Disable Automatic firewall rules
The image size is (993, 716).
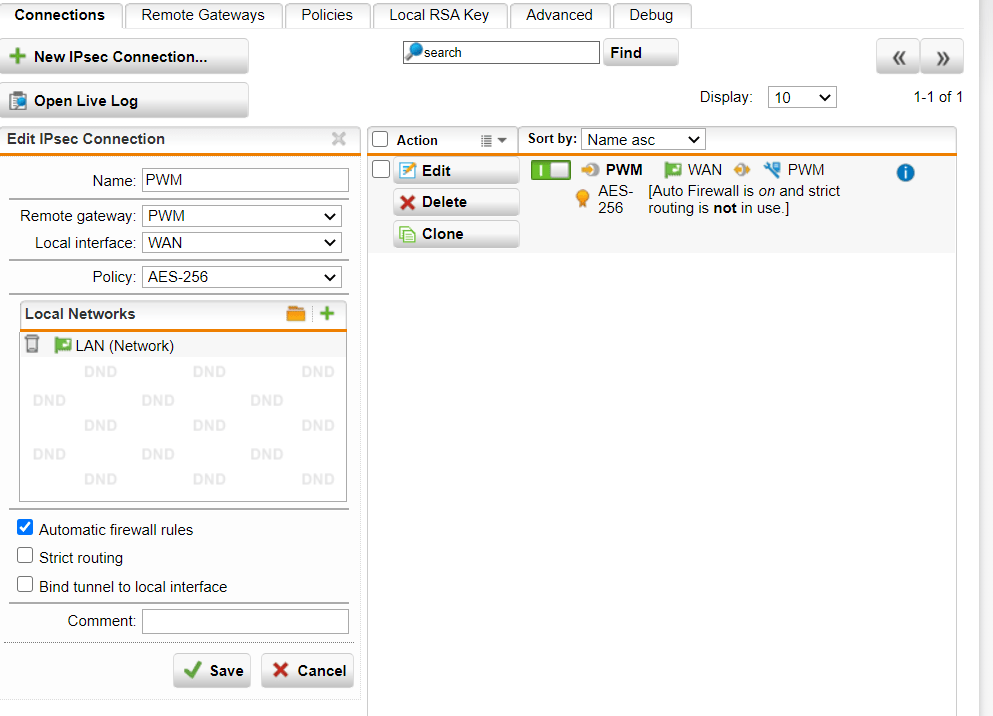pos(24,527)
